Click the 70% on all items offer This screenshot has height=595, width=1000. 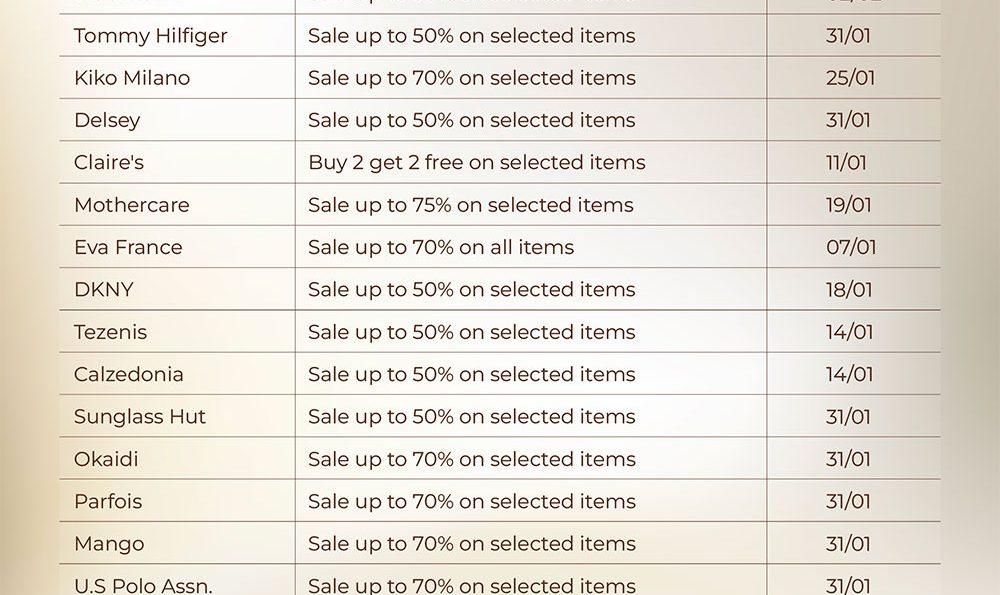coord(441,247)
